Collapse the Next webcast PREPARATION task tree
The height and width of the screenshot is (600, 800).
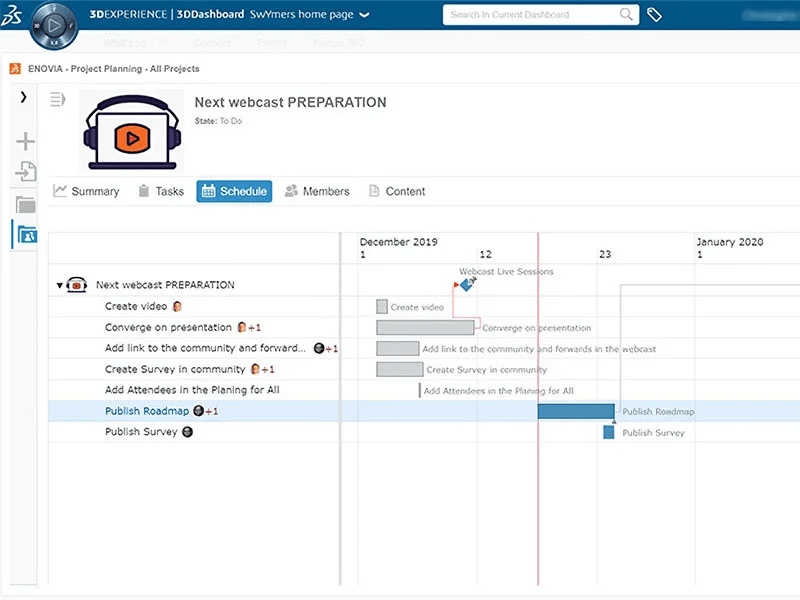click(x=59, y=284)
